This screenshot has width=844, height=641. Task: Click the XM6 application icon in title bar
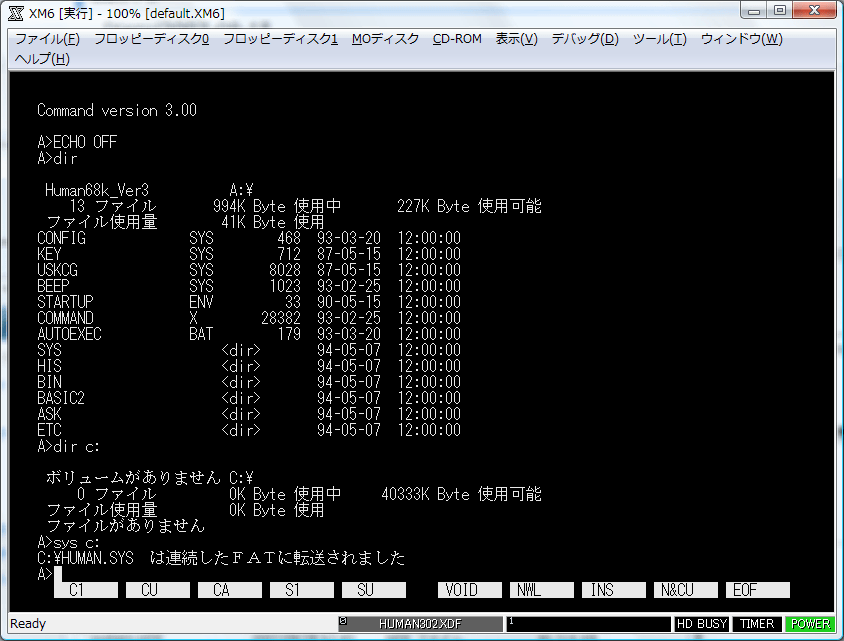(x=16, y=11)
